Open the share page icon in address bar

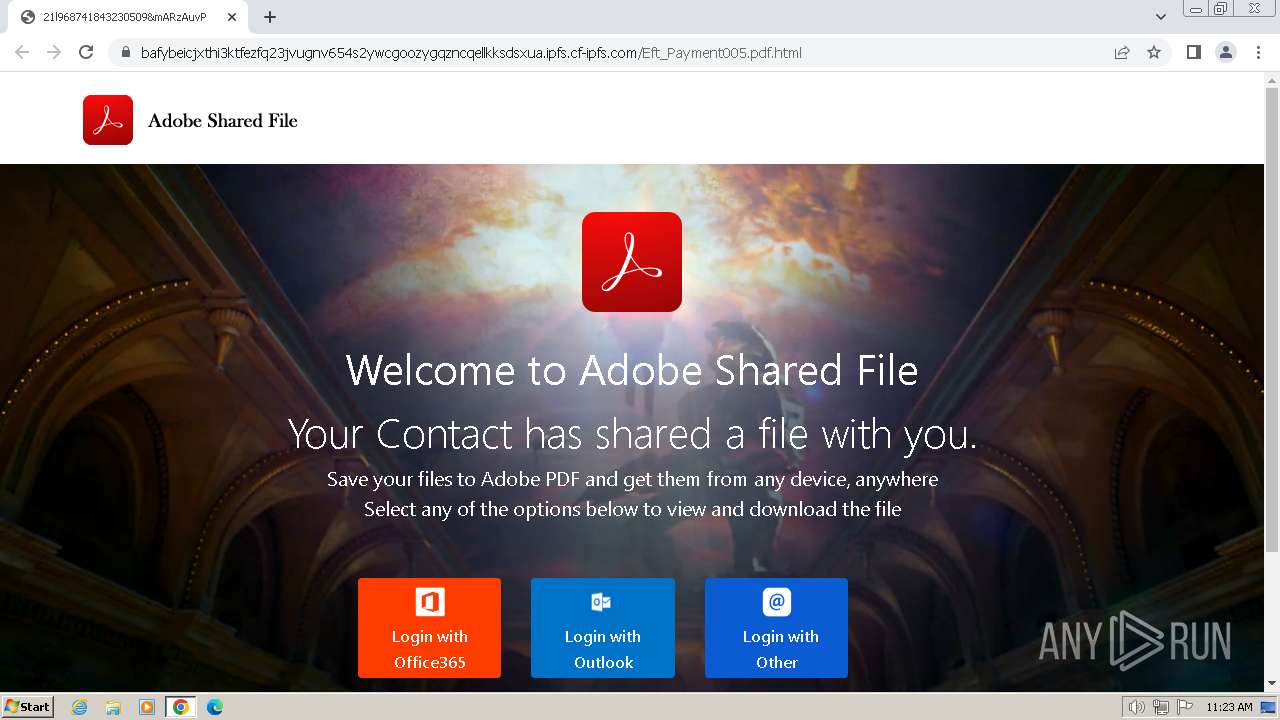coord(1122,53)
